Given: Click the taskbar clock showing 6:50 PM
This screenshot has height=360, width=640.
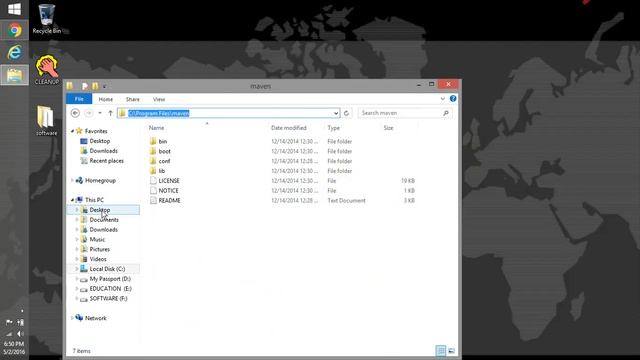Looking at the screenshot, I should (x=14, y=344).
